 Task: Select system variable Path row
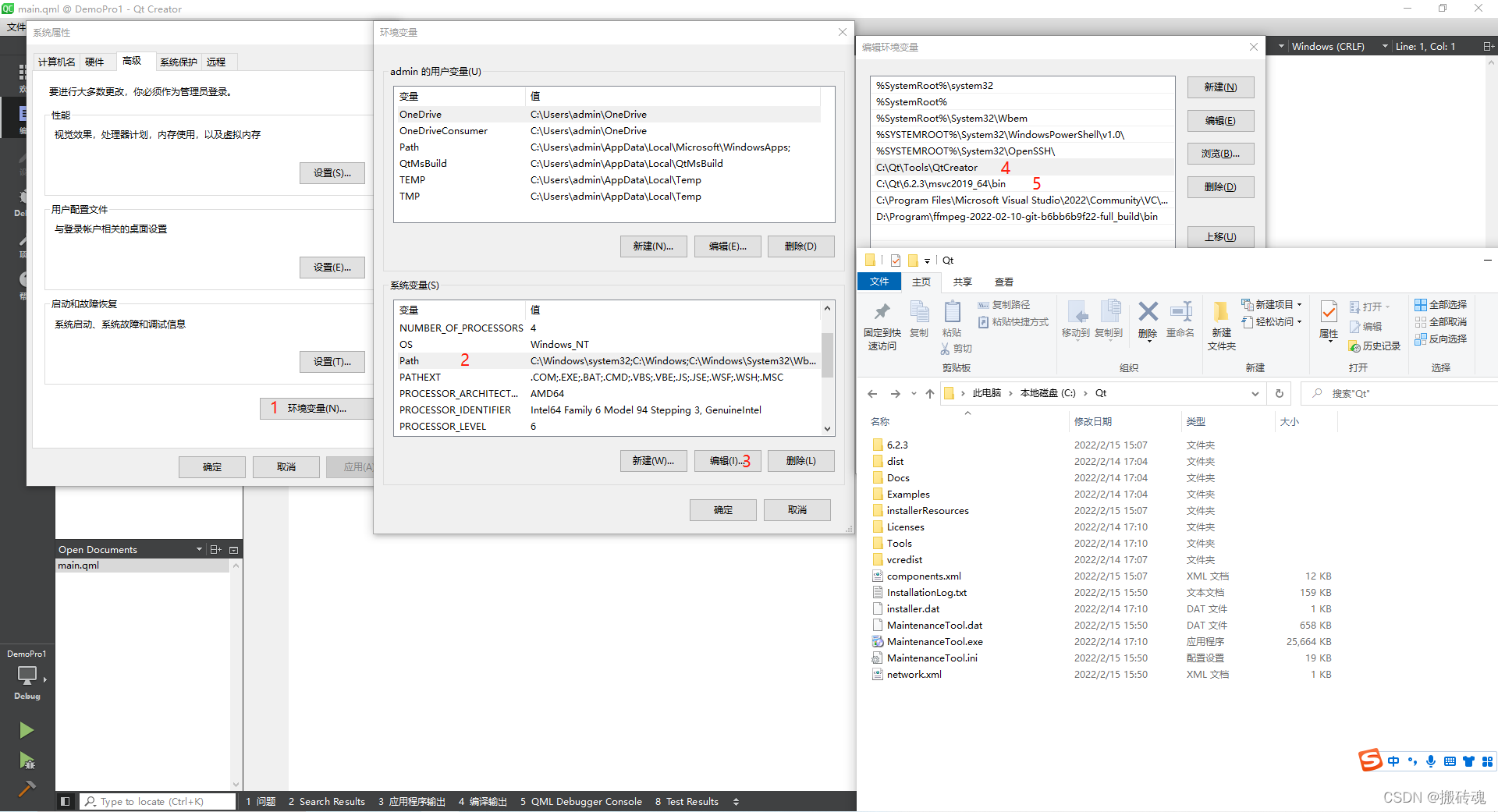[609, 360]
